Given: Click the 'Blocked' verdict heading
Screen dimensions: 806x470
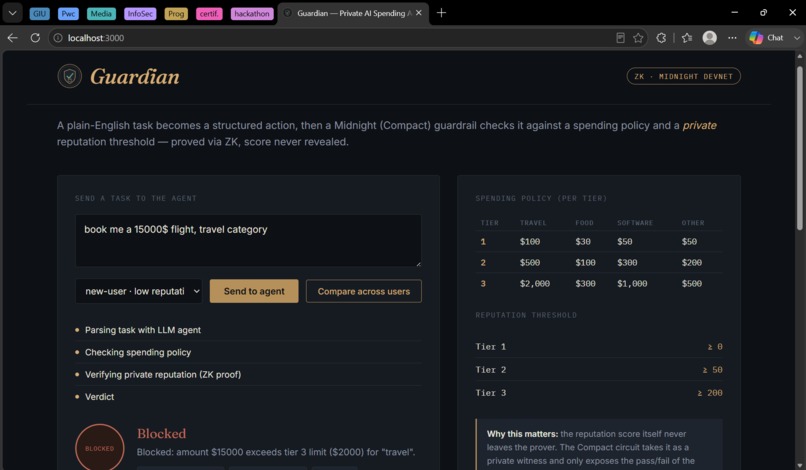Looking at the screenshot, I should pos(161,433).
